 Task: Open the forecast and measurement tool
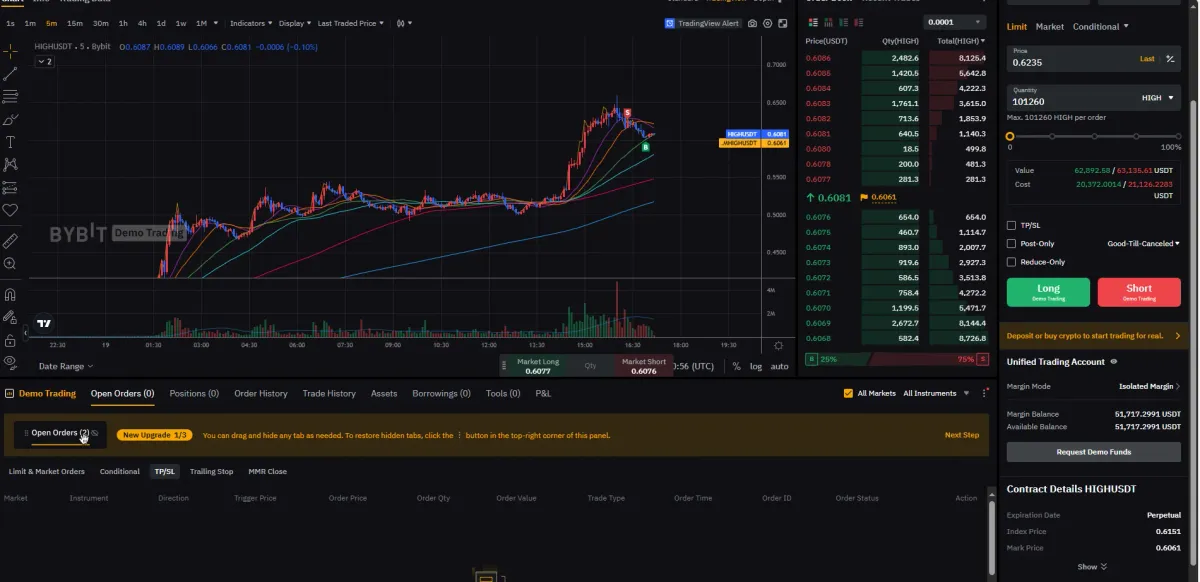coord(10,187)
